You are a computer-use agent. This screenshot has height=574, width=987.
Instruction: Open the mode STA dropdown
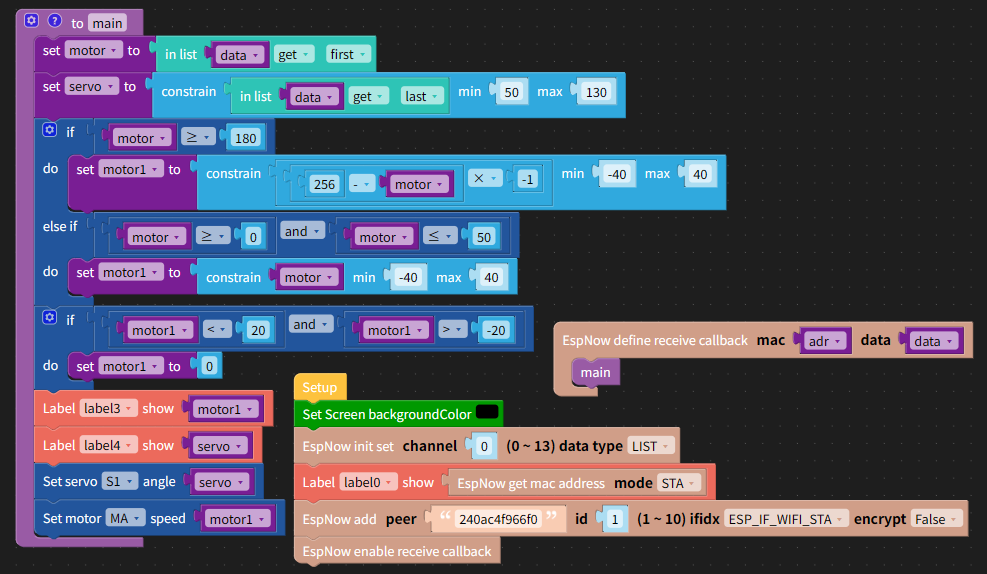tap(679, 483)
